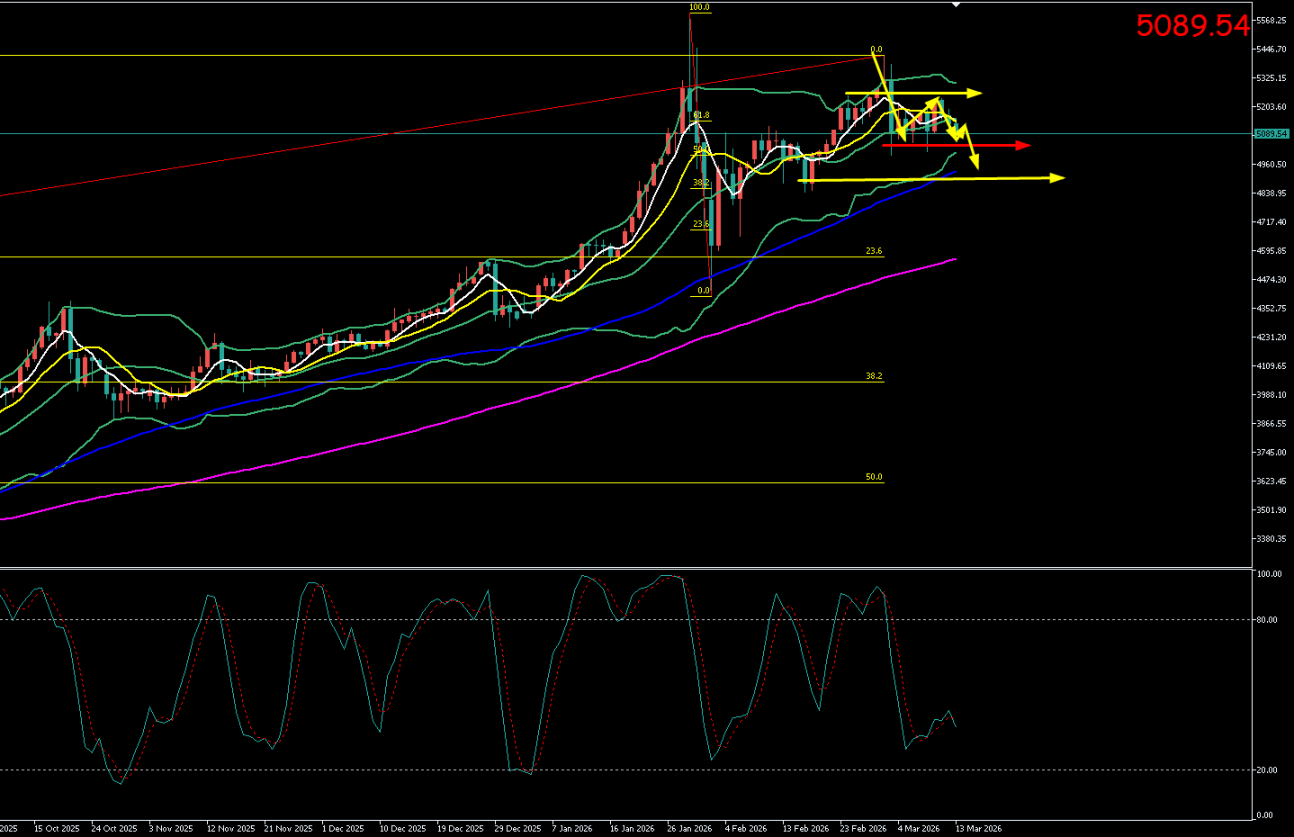Click the 50.0 retracement label on right
Screen dimensions: 1294x837
[x=874, y=477]
